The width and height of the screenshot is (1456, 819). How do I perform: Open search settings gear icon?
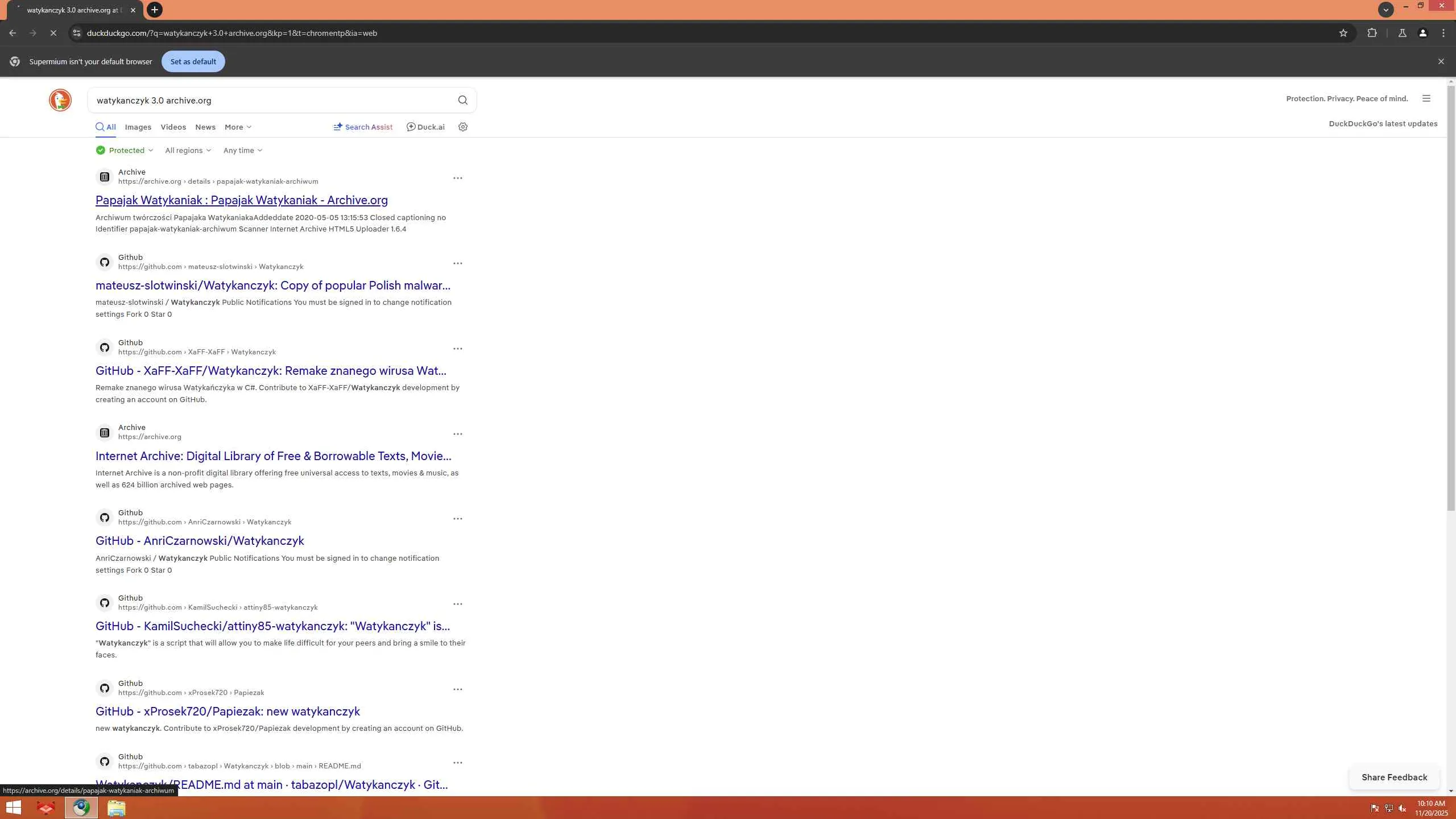coord(463,127)
